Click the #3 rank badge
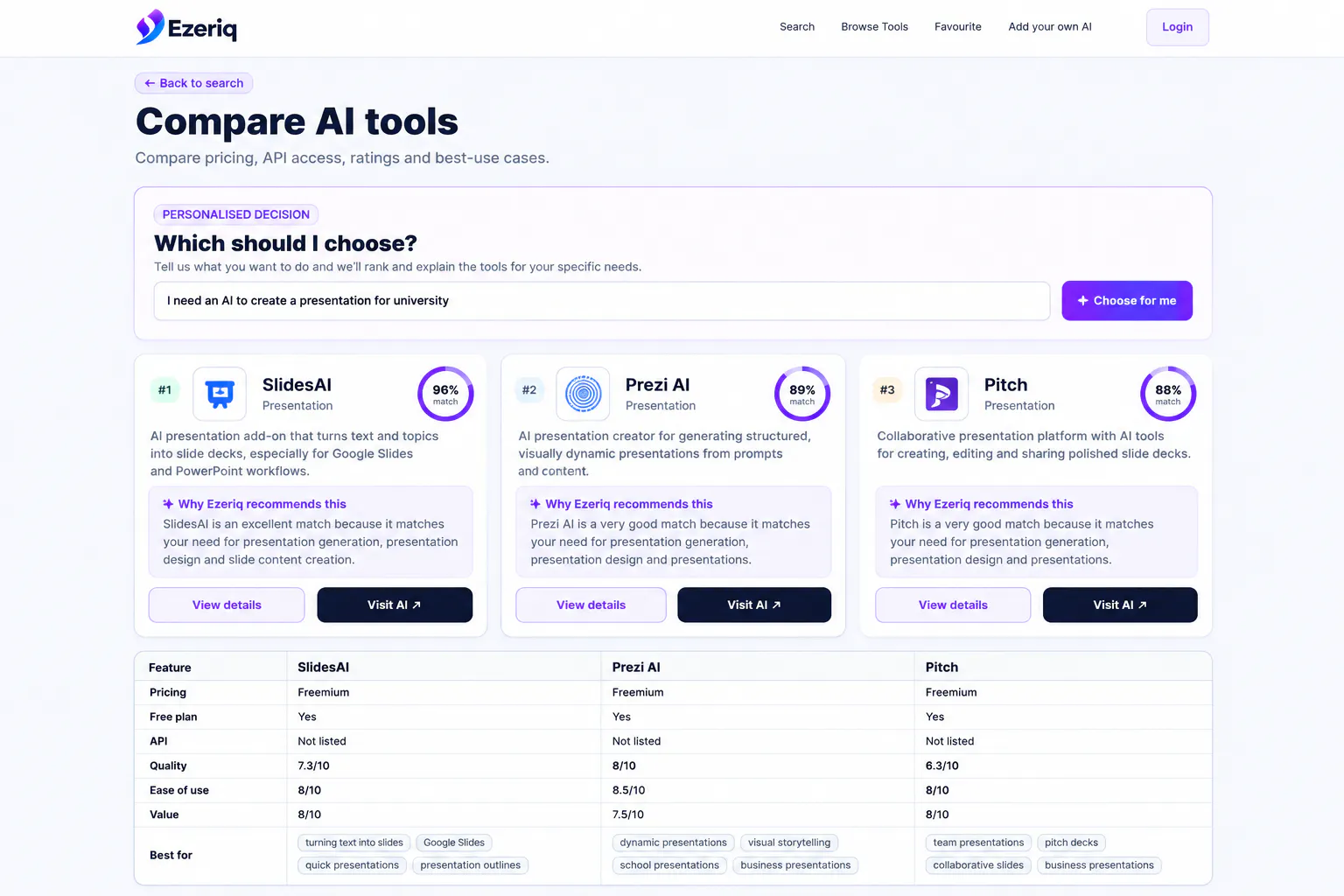The height and width of the screenshot is (896, 1344). pos(887,390)
